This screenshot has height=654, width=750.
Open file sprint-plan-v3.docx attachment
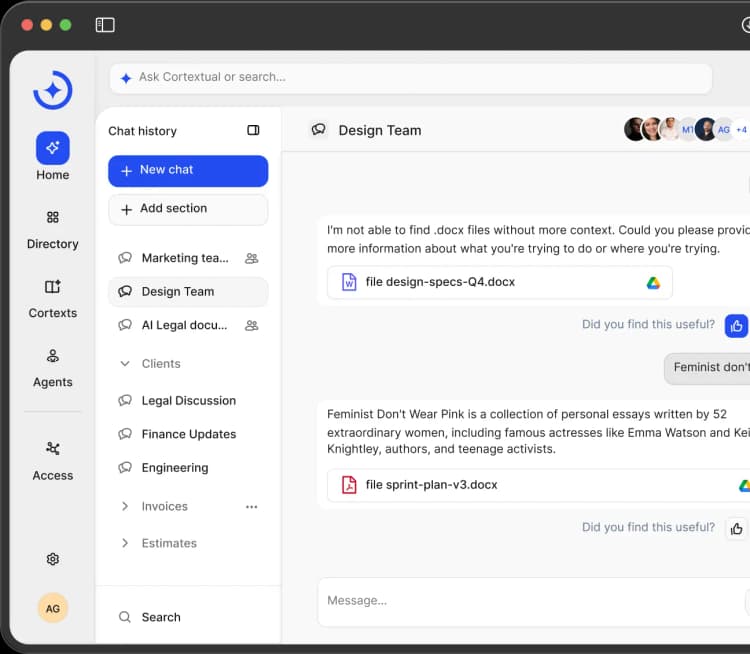click(x=539, y=485)
